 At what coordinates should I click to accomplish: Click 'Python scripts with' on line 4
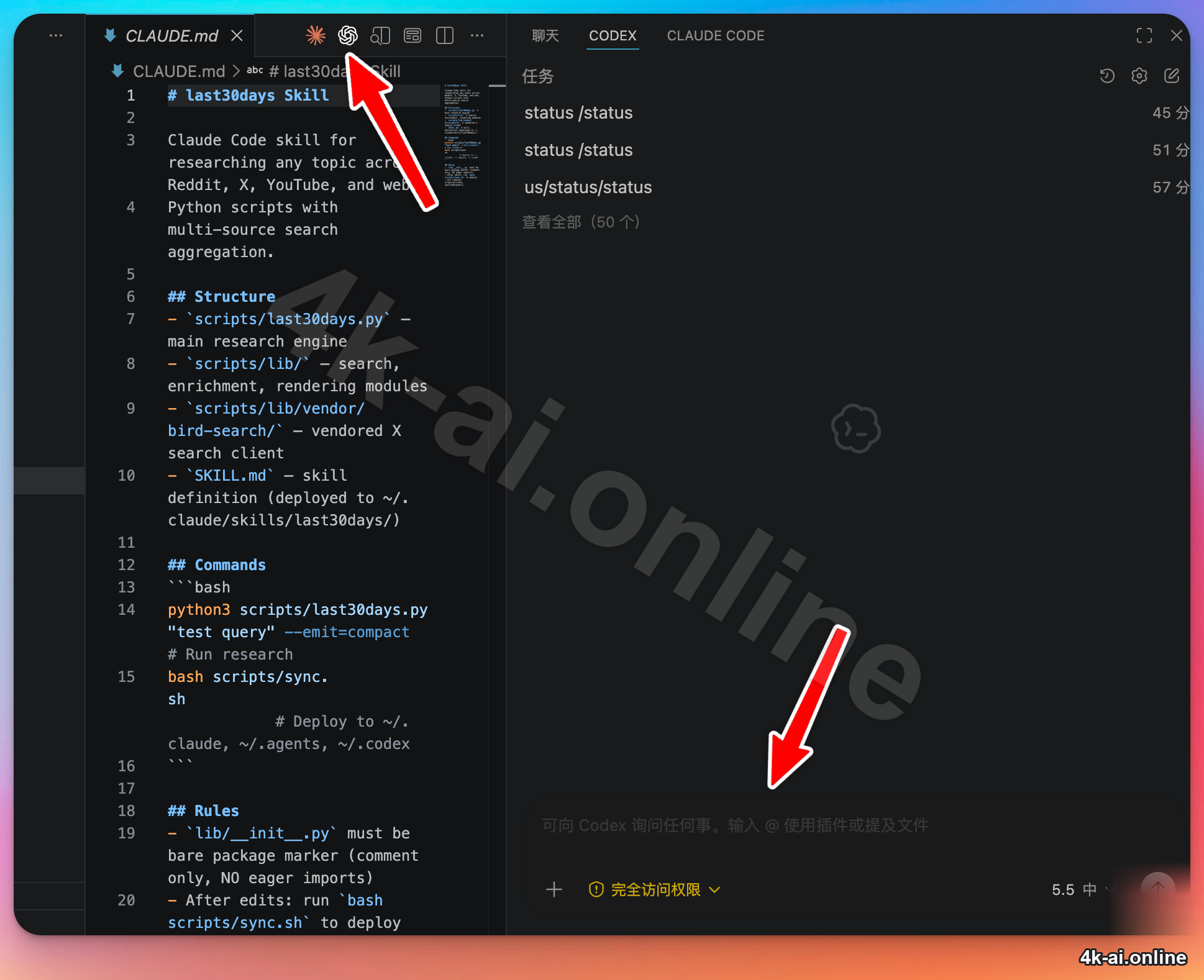click(253, 207)
